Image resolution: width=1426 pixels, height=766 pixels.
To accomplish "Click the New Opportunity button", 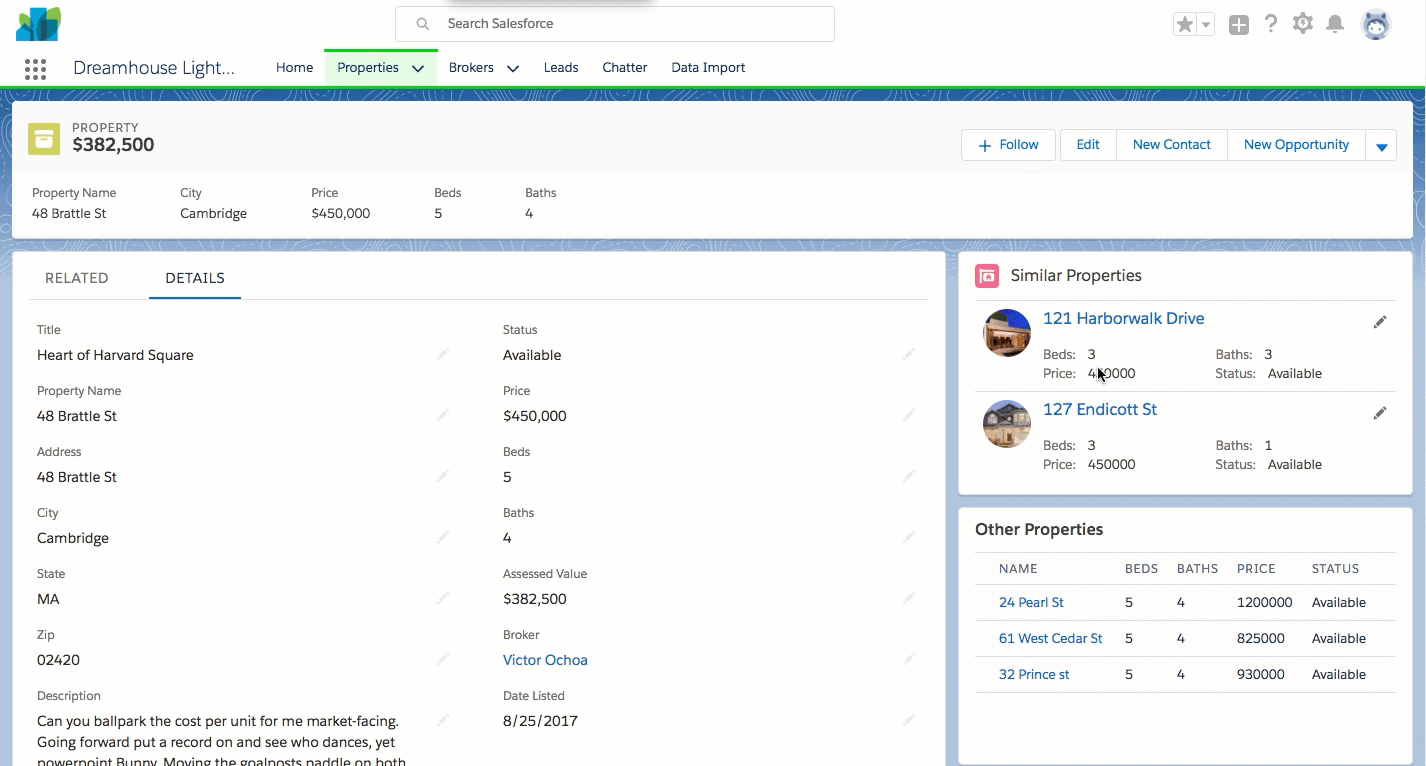I will 1297,145.
